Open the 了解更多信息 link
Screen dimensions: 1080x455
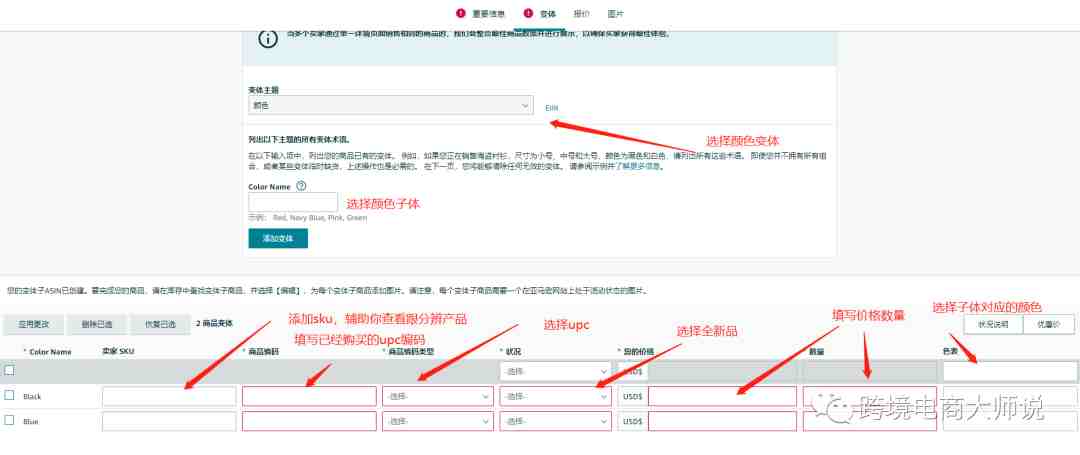click(640, 166)
